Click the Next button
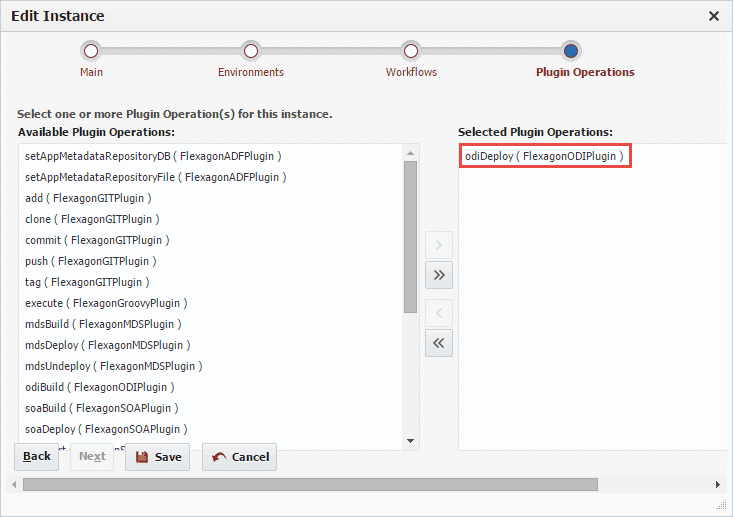Screen dimensions: 733x517 (x=92, y=457)
